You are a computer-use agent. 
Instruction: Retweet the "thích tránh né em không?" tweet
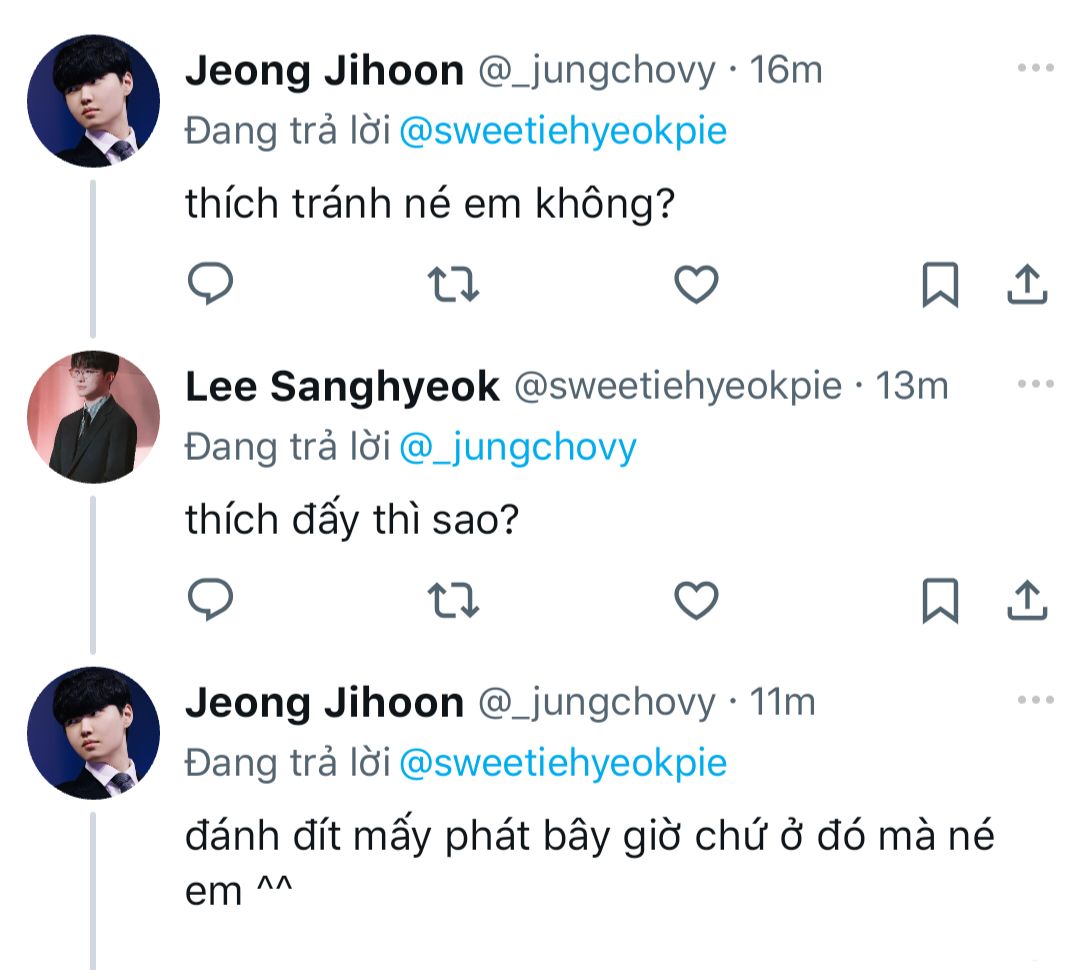coord(453,285)
